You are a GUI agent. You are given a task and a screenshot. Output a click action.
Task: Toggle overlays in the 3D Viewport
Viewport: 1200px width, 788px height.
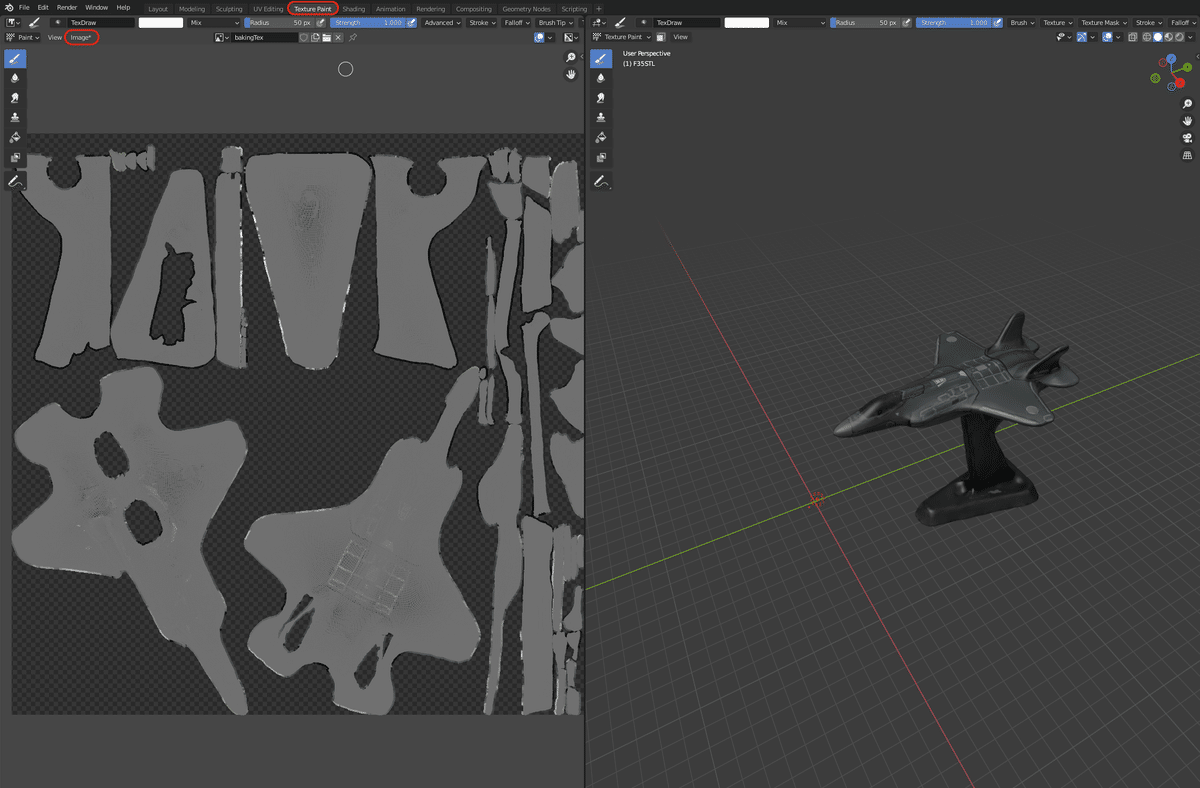tap(1107, 37)
